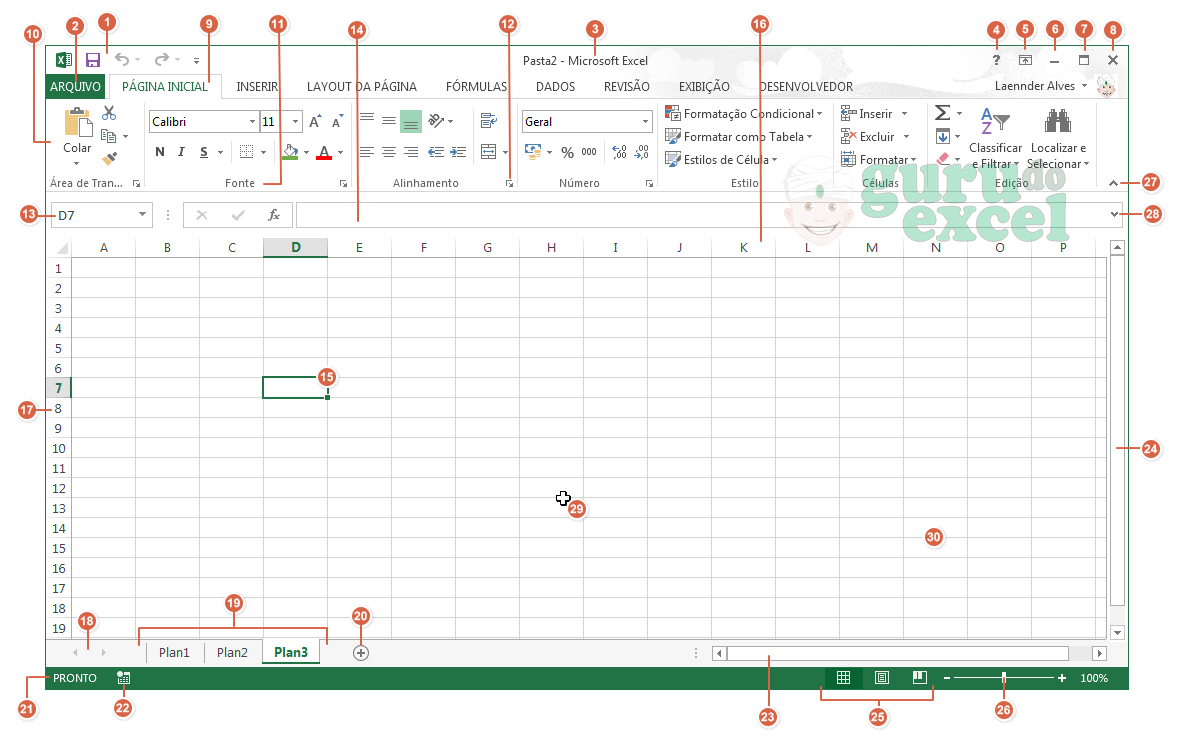Decrease decimal places
Viewport: 1178px width, 740px height.
(642, 153)
